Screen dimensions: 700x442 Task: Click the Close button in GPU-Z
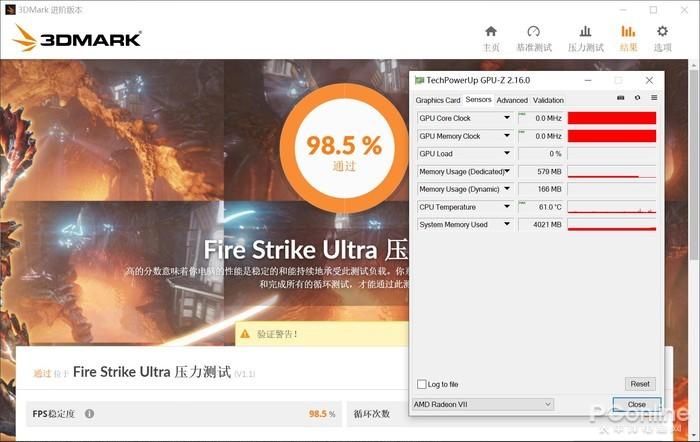pyautogui.click(x=637, y=404)
